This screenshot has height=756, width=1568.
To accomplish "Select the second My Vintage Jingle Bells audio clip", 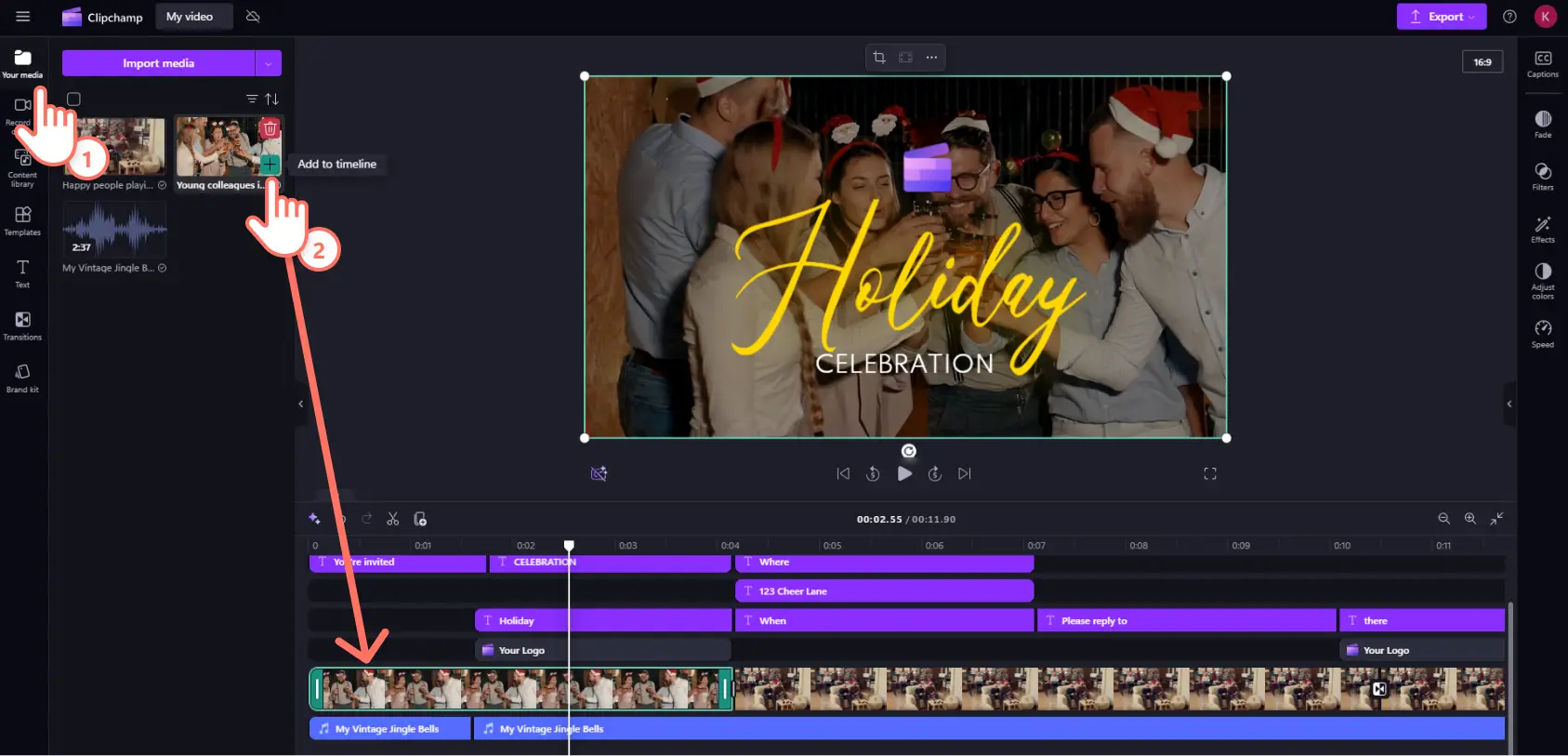I will pyautogui.click(x=990, y=729).
